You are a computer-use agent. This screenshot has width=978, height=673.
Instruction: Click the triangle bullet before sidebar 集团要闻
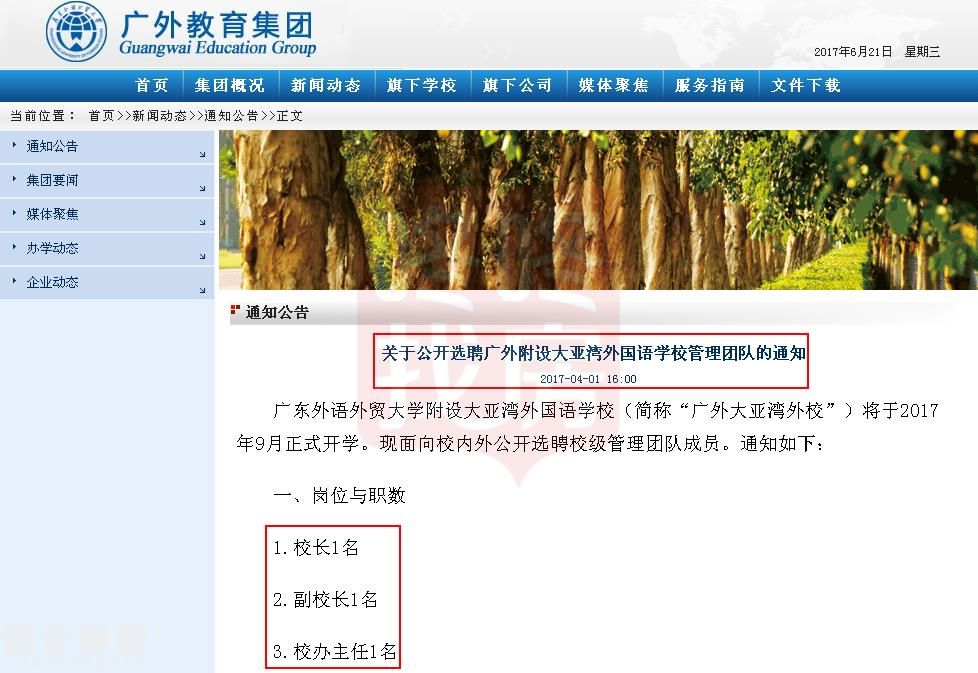click(14, 180)
